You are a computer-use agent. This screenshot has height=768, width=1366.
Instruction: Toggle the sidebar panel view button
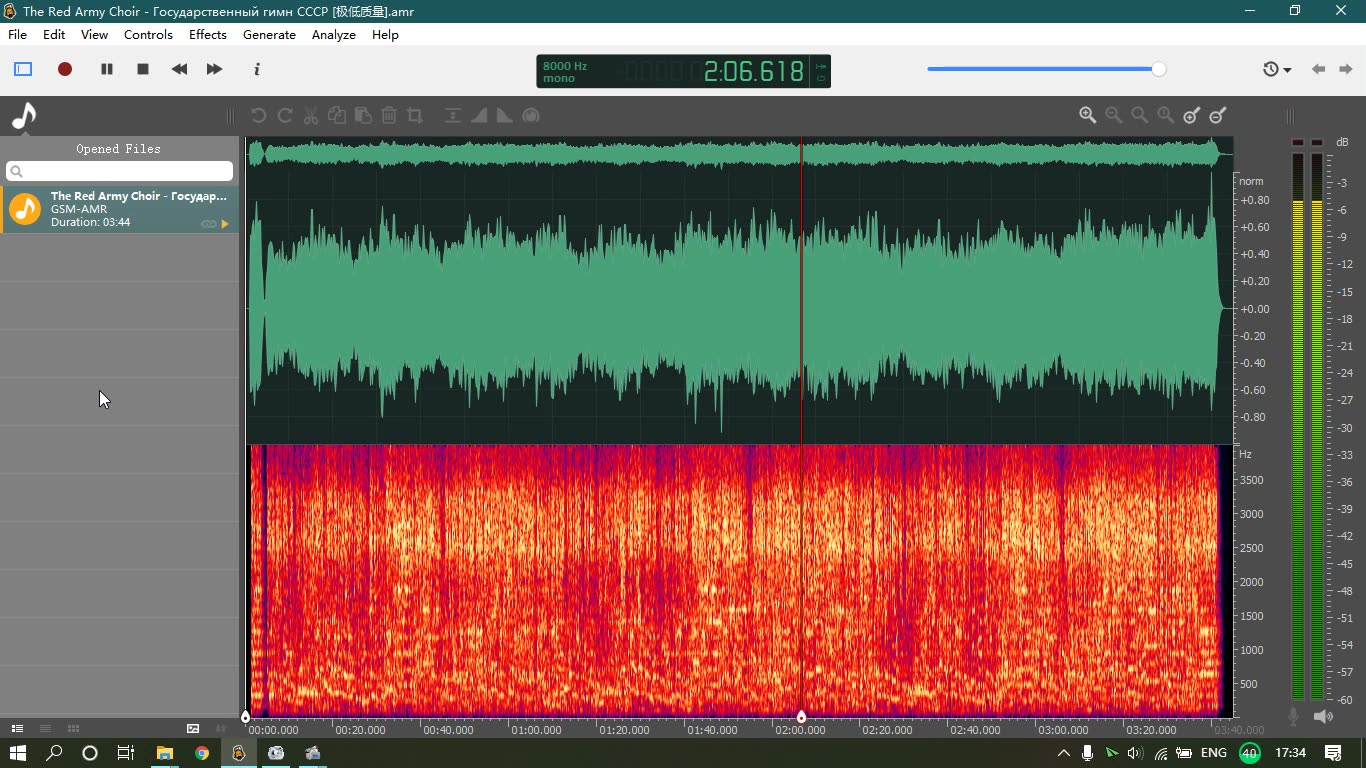(23, 69)
